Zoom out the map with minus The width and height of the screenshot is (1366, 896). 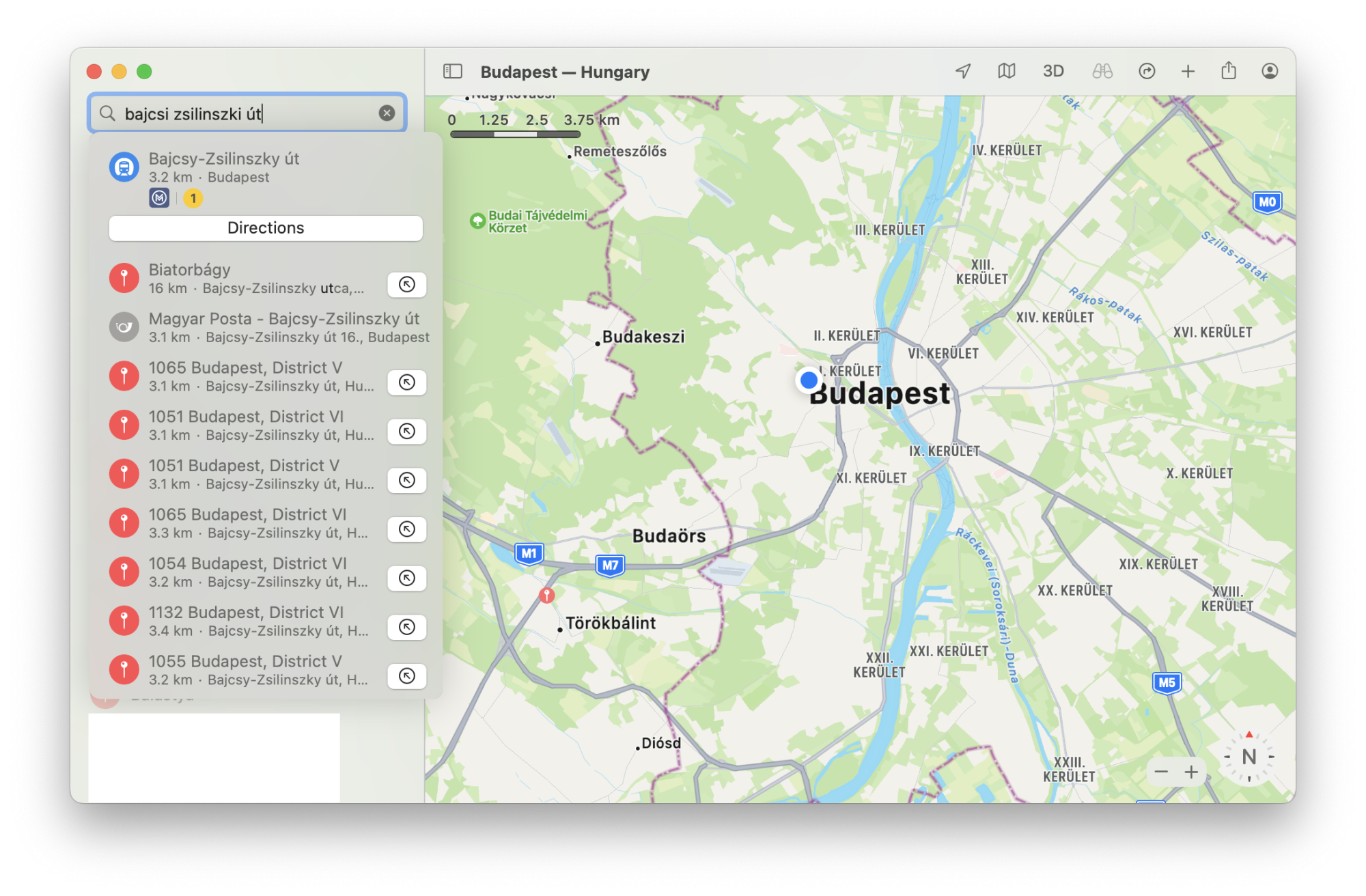pos(1161,772)
